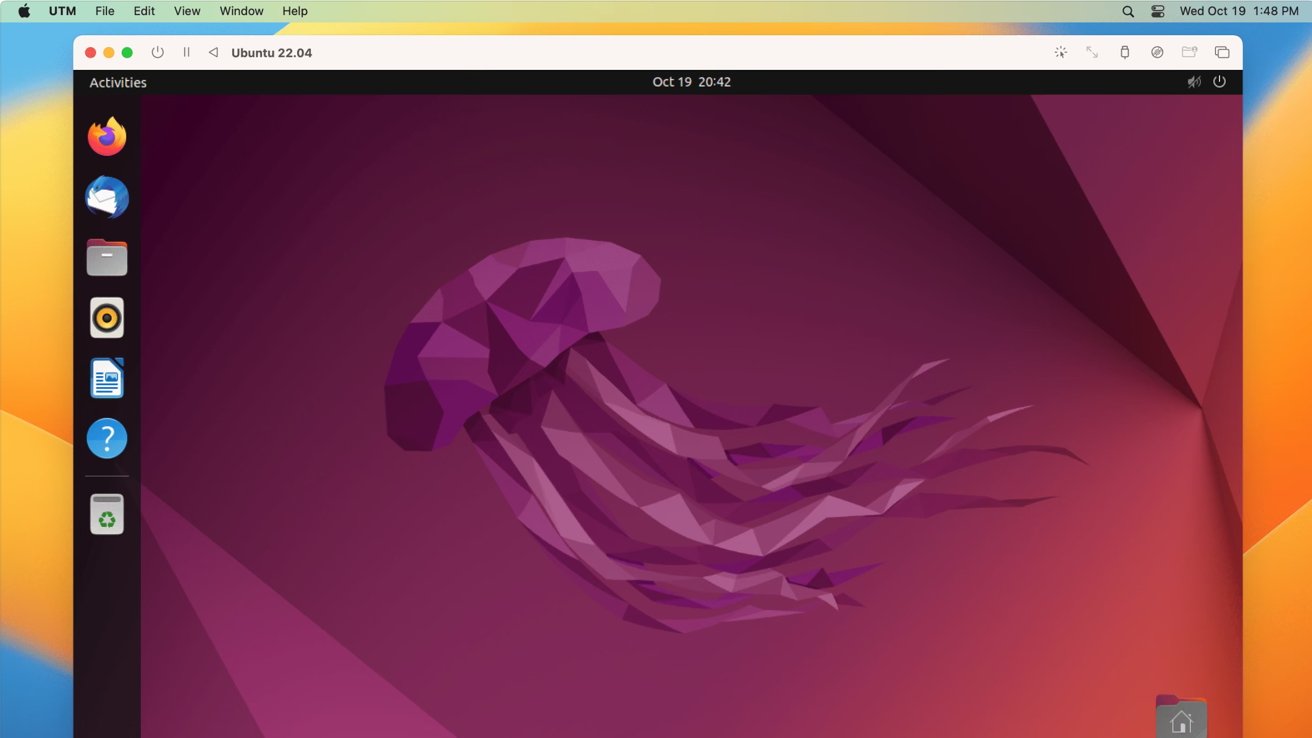Open the Ubuntu system status menu
Image resolution: width=1312 pixels, height=738 pixels.
click(x=1206, y=81)
